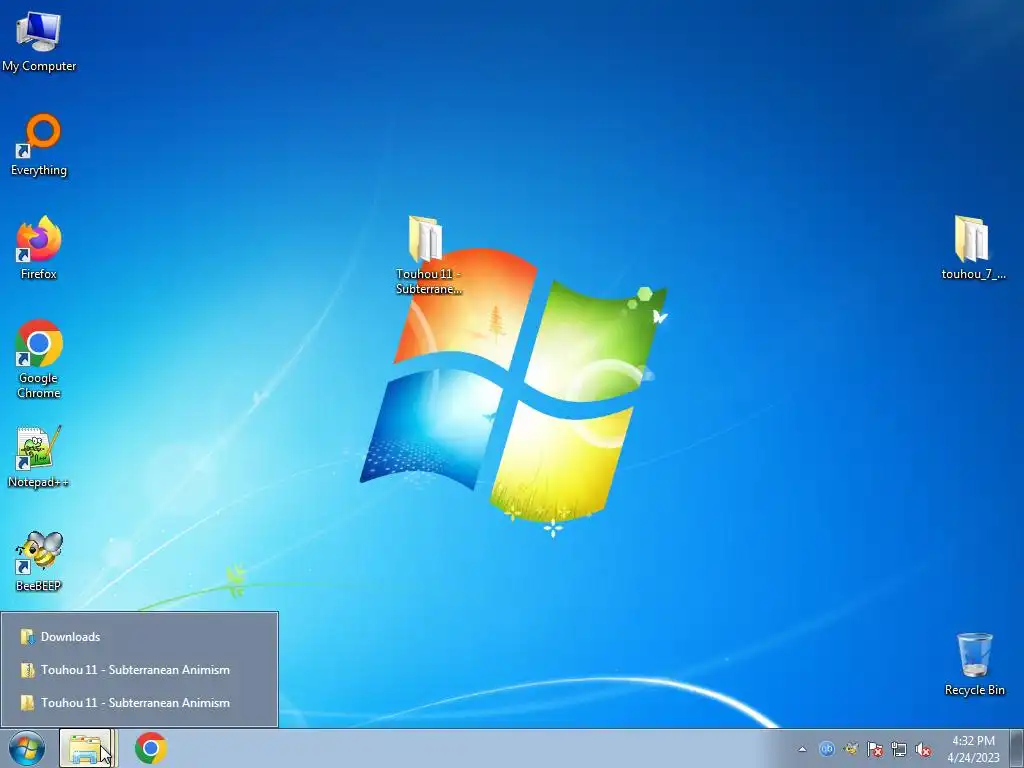Viewport: 1024px width, 768px height.
Task: Switch to the Downloads window in taskbar list
Action: 139,637
